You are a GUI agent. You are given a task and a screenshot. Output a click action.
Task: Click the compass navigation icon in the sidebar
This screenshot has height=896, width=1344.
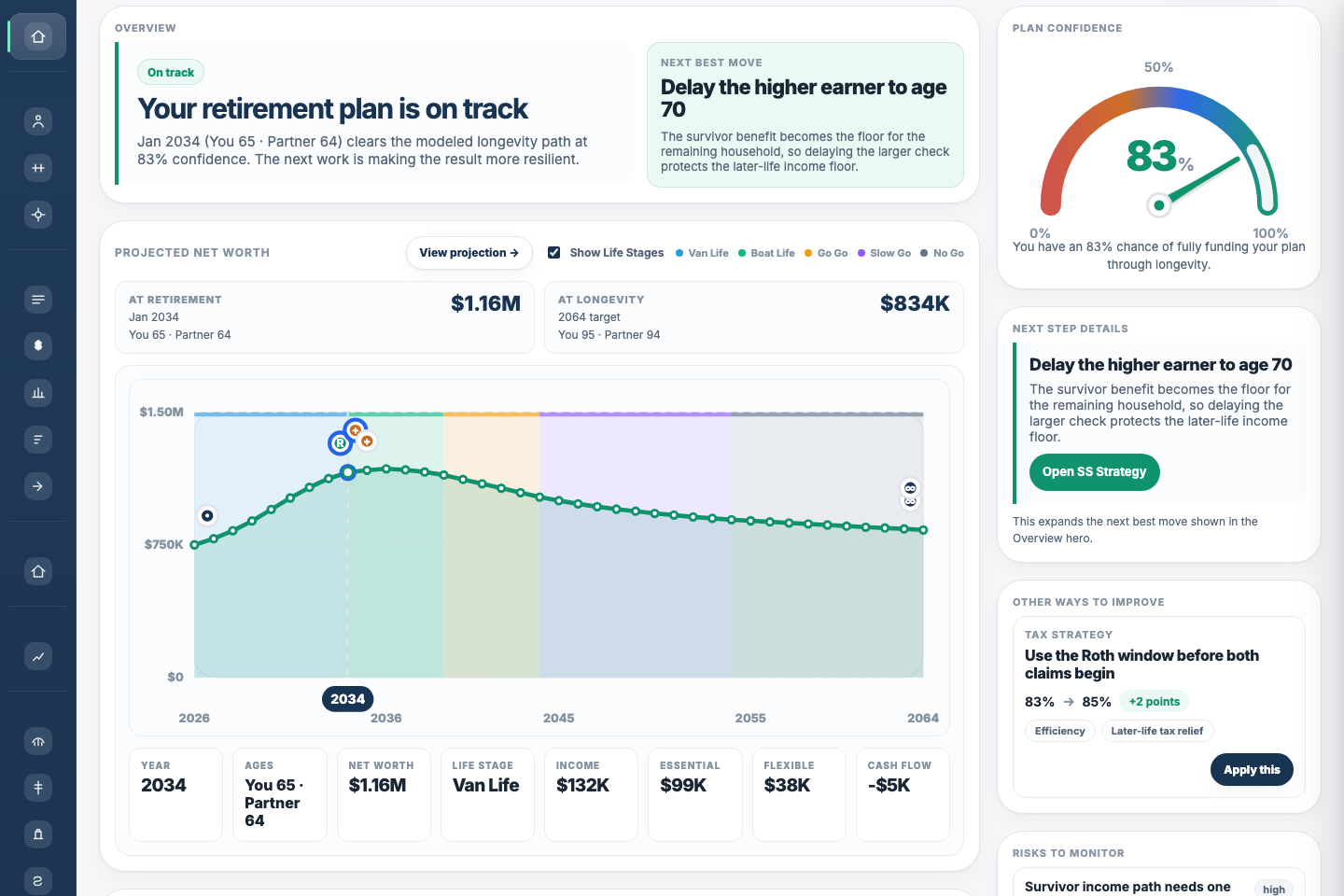(x=37, y=215)
